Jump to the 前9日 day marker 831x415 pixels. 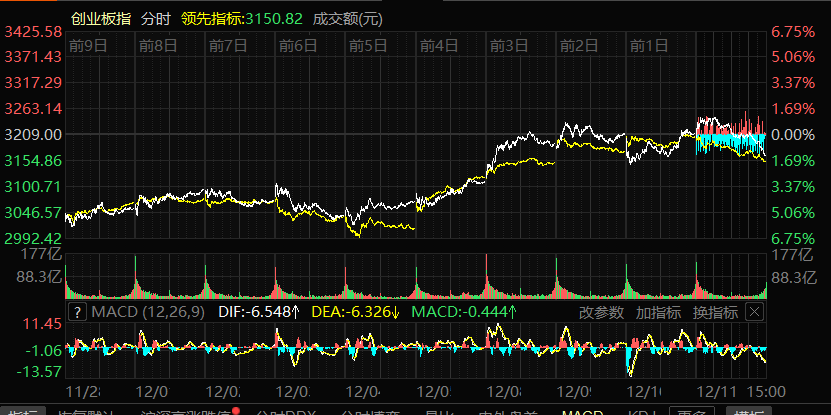(x=87, y=45)
